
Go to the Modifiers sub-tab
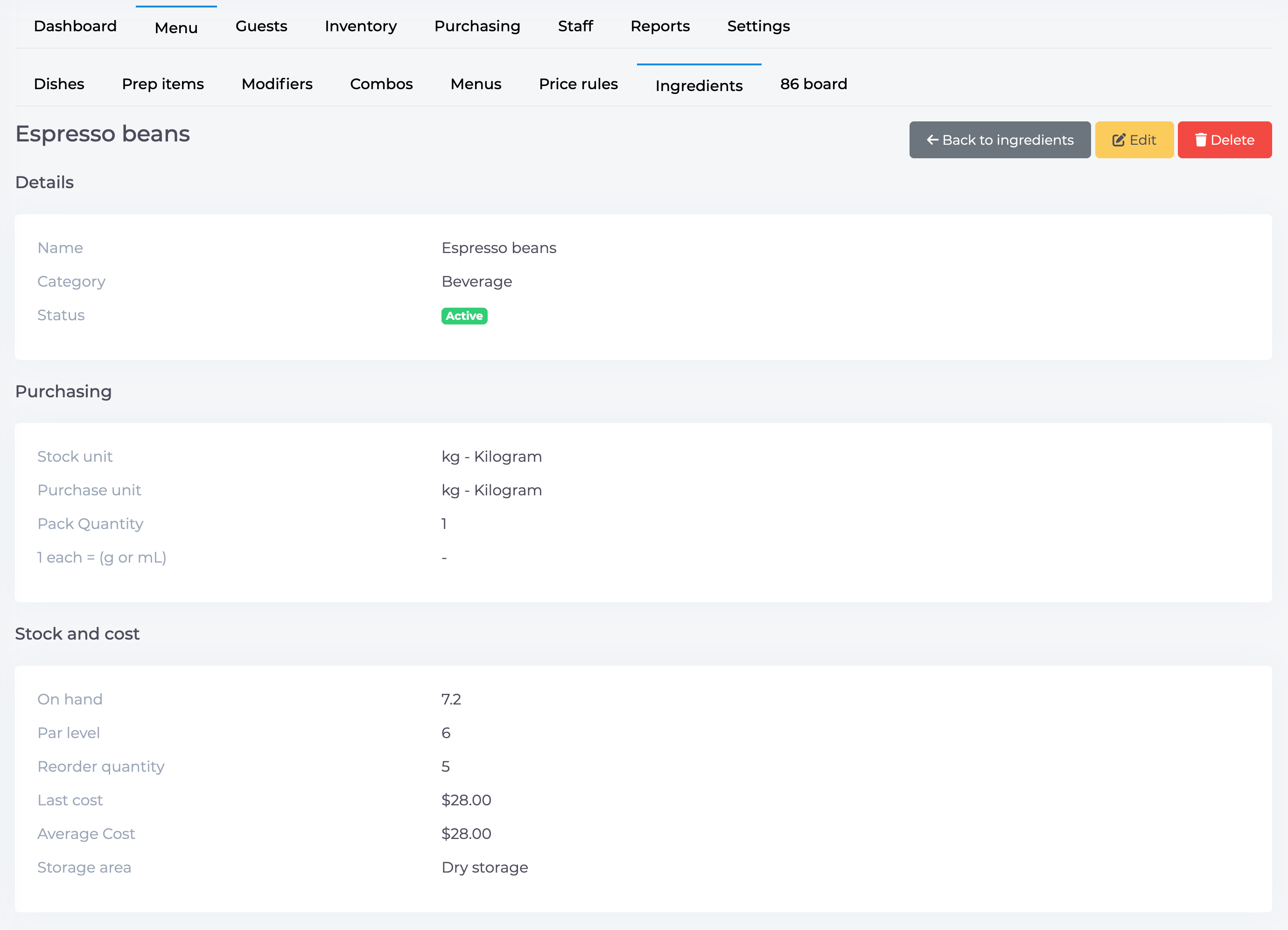(x=277, y=84)
